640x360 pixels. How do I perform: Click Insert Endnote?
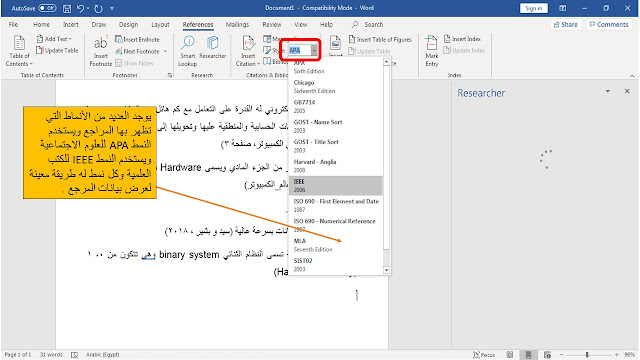[138, 40]
